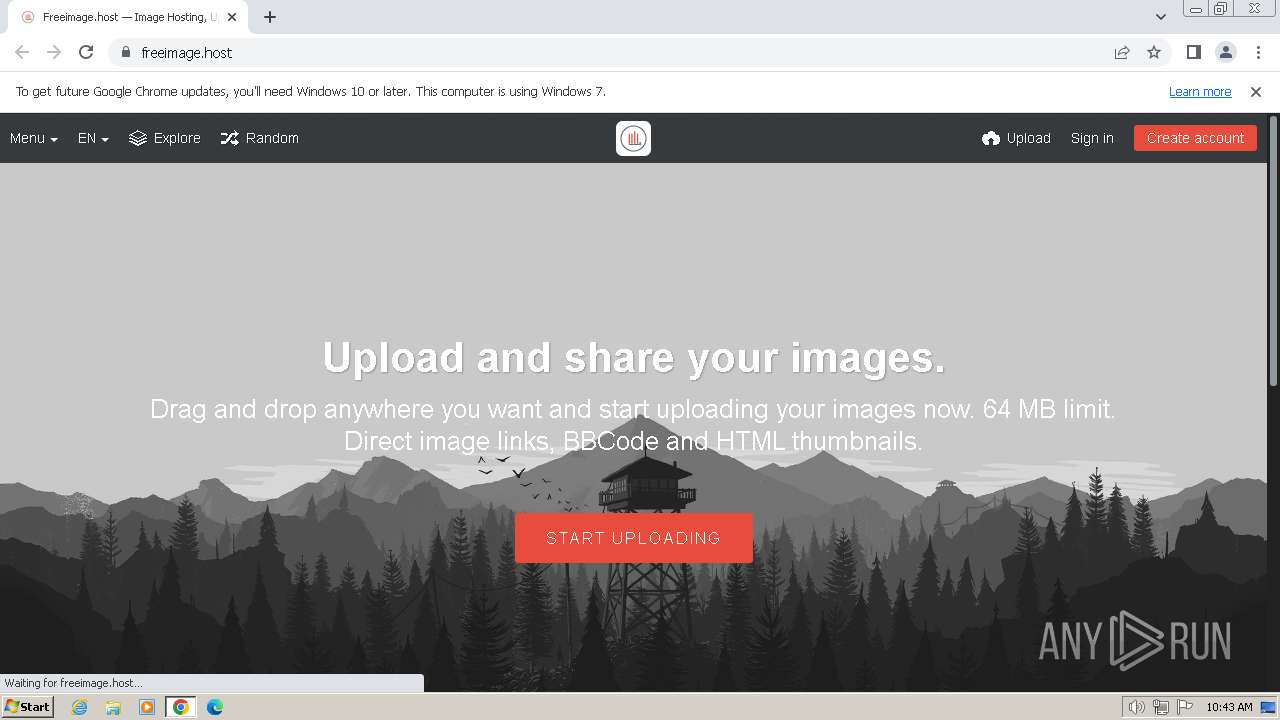Open the Windows Start menu
This screenshot has width=1280, height=720.
(28, 706)
